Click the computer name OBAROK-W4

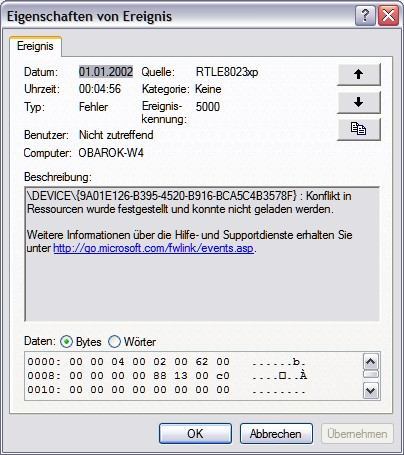[111, 153]
